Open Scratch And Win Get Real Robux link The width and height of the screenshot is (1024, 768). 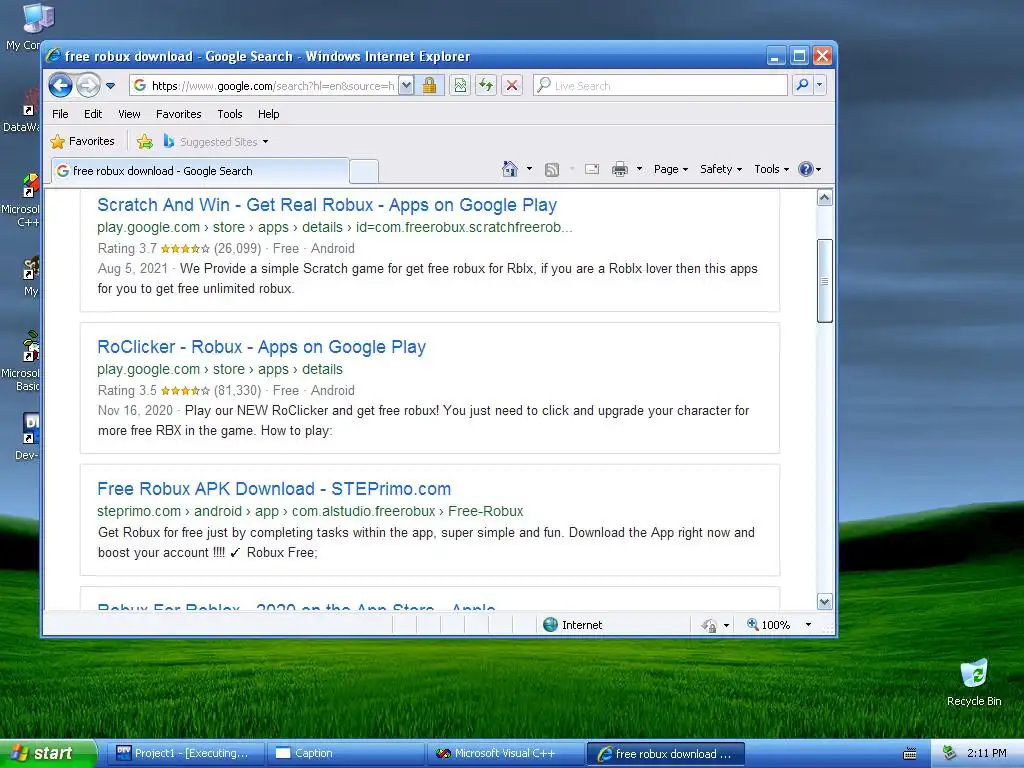click(327, 205)
